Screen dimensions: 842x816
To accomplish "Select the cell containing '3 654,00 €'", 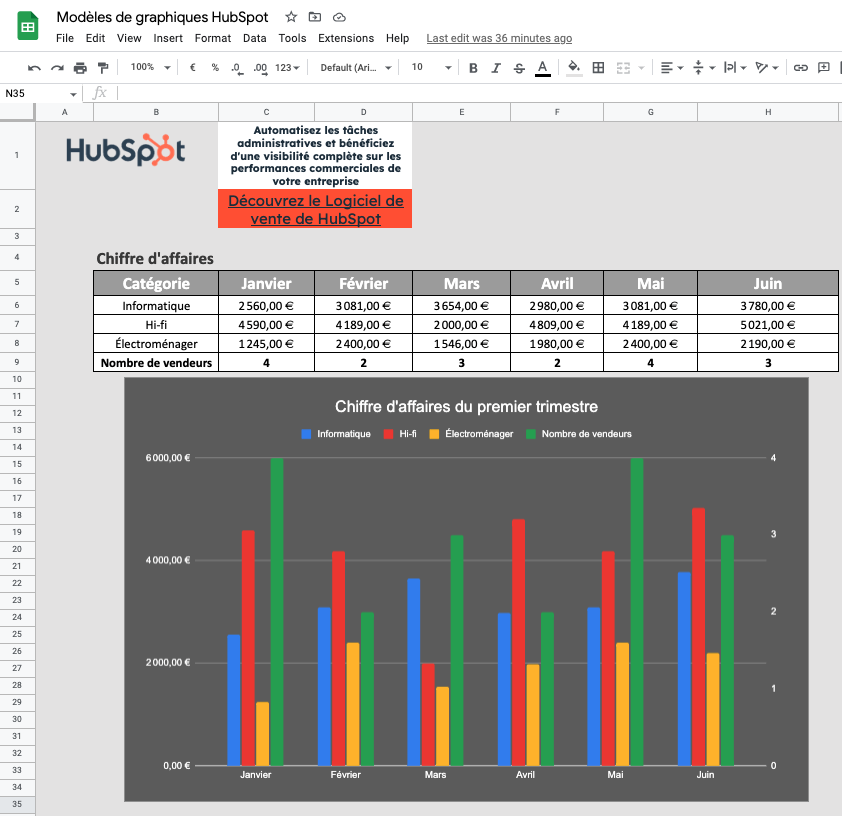I will pos(461,305).
